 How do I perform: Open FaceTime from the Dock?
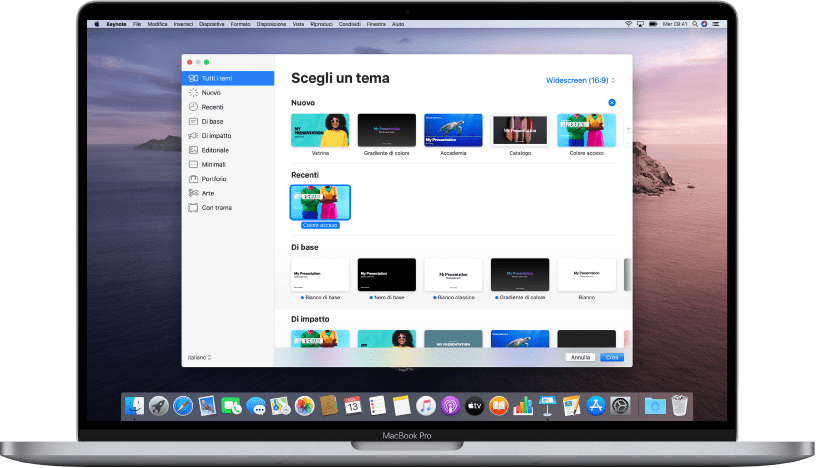(x=231, y=406)
